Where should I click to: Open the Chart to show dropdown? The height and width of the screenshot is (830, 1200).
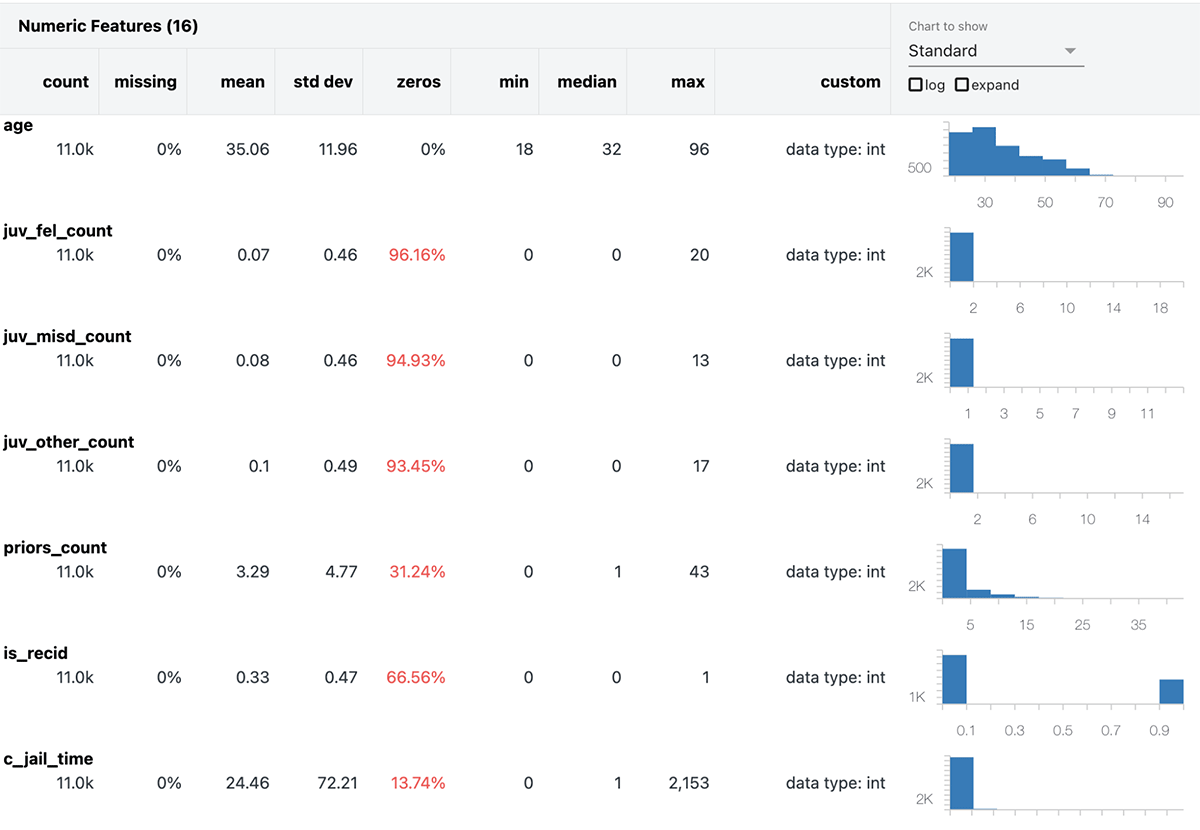tap(995, 51)
